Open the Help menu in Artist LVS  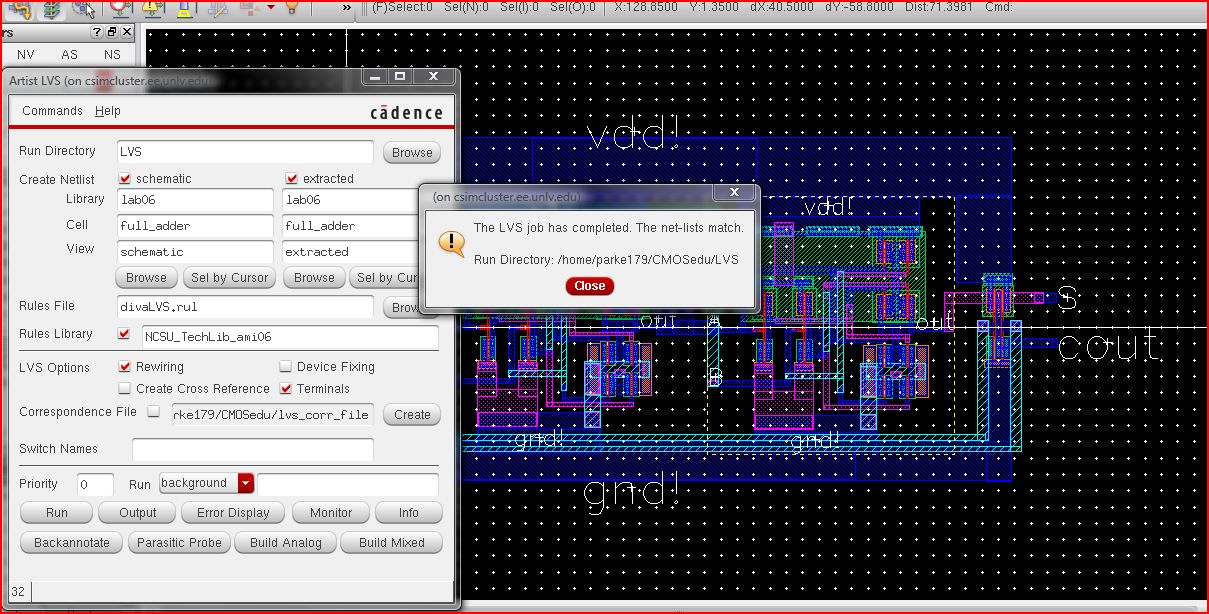point(108,111)
